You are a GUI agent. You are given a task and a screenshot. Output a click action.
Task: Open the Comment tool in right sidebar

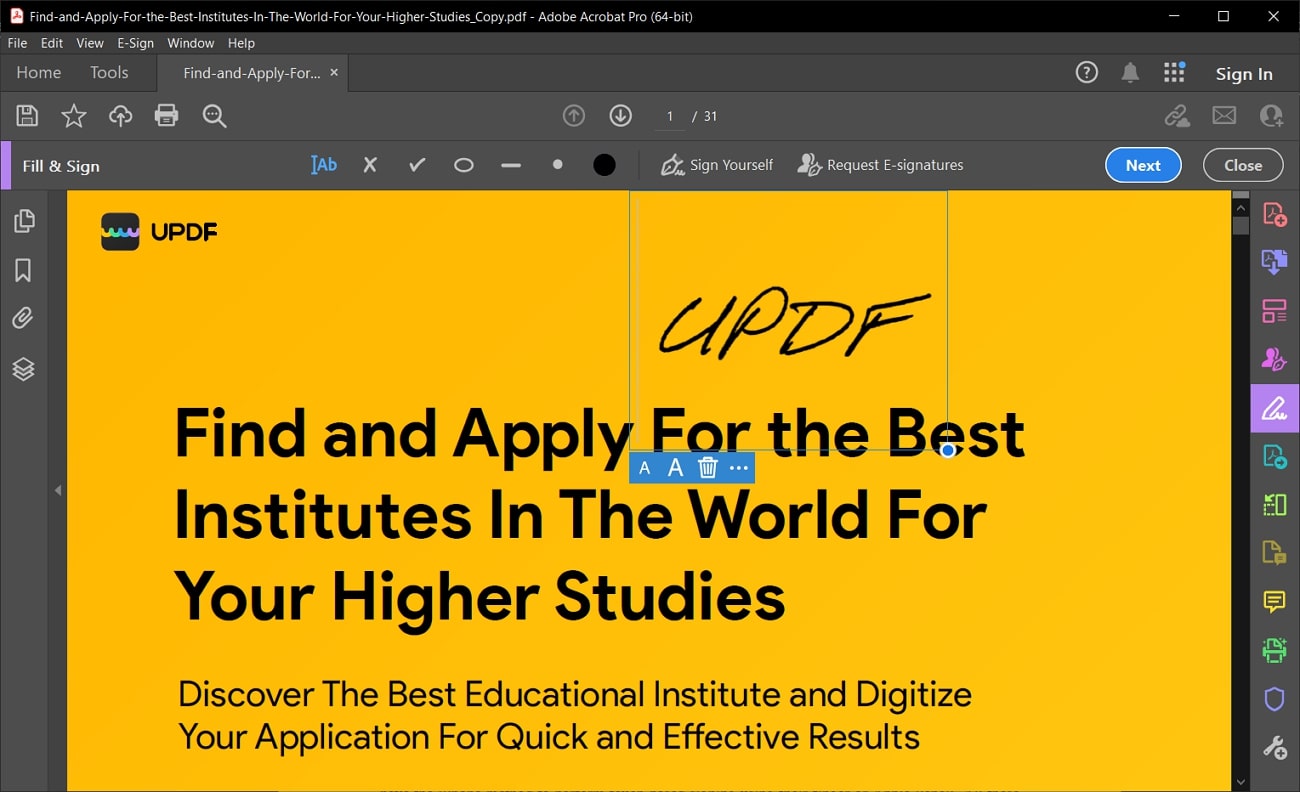(x=1274, y=602)
